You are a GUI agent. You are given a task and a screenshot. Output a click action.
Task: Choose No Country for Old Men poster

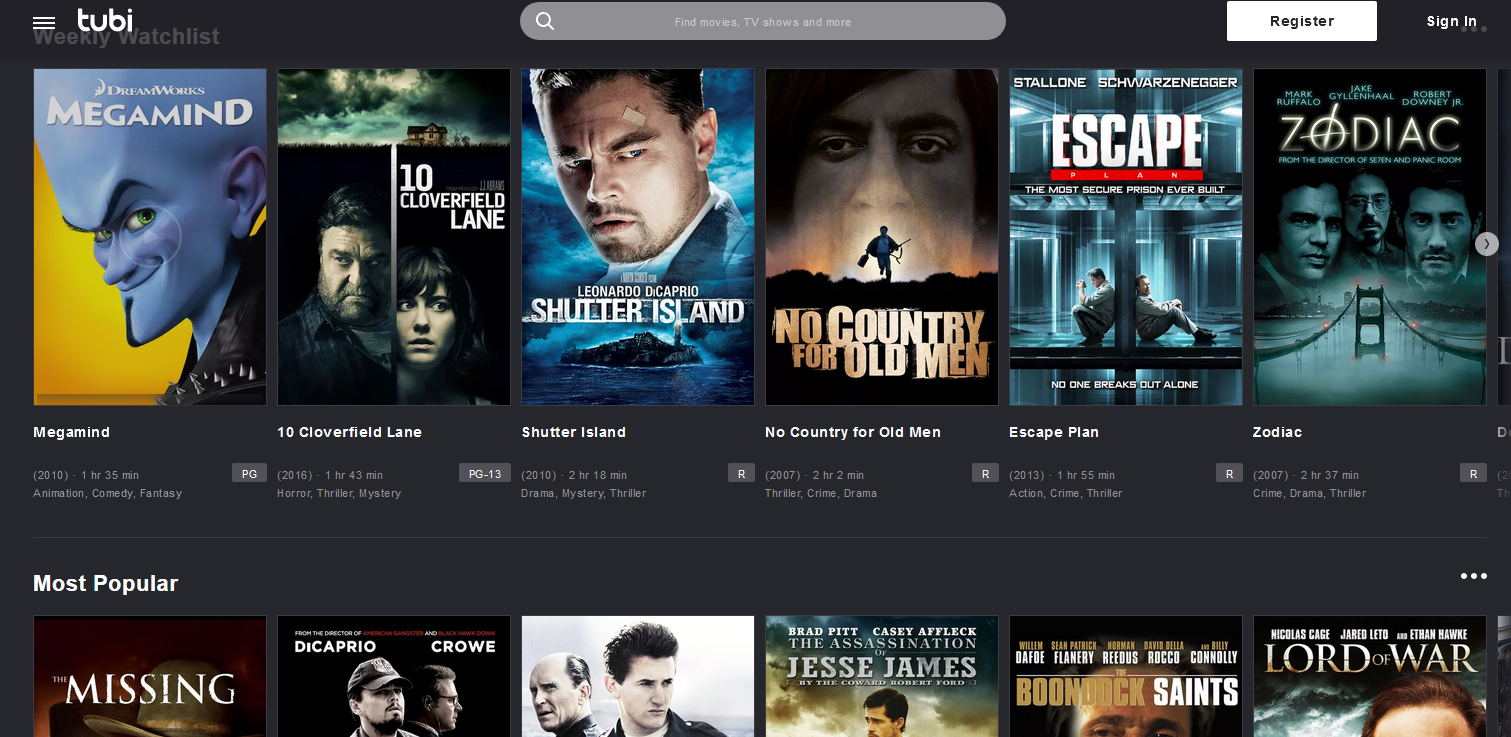(882, 237)
